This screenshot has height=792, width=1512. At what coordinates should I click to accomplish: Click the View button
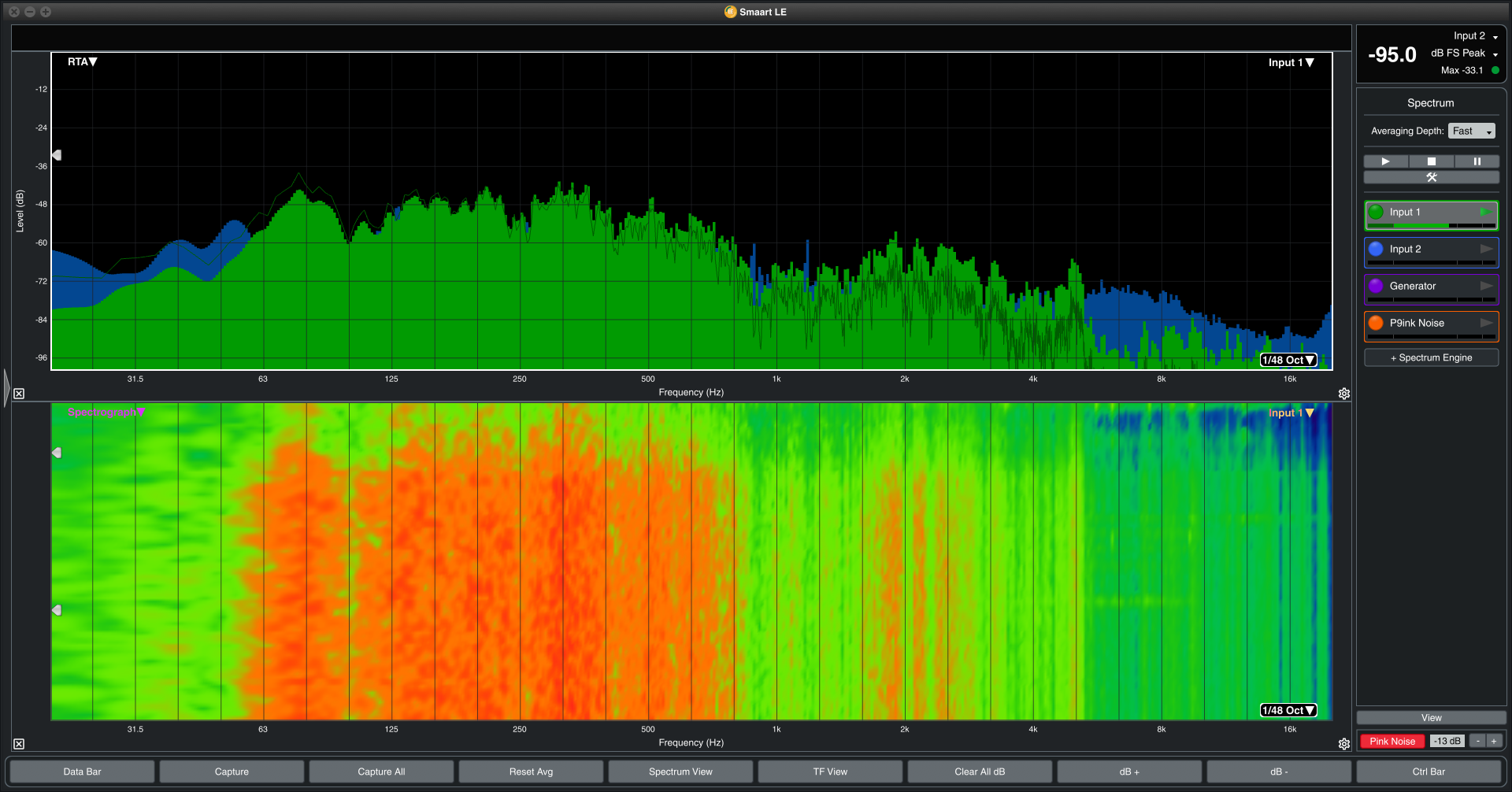coord(1432,718)
